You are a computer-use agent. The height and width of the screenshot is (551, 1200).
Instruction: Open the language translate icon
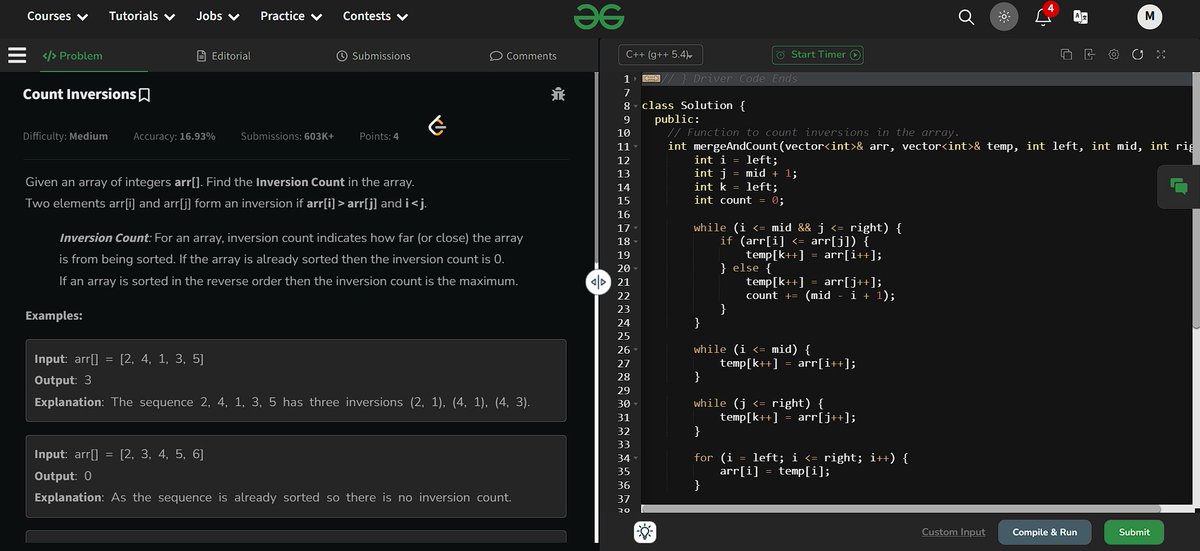click(1080, 17)
